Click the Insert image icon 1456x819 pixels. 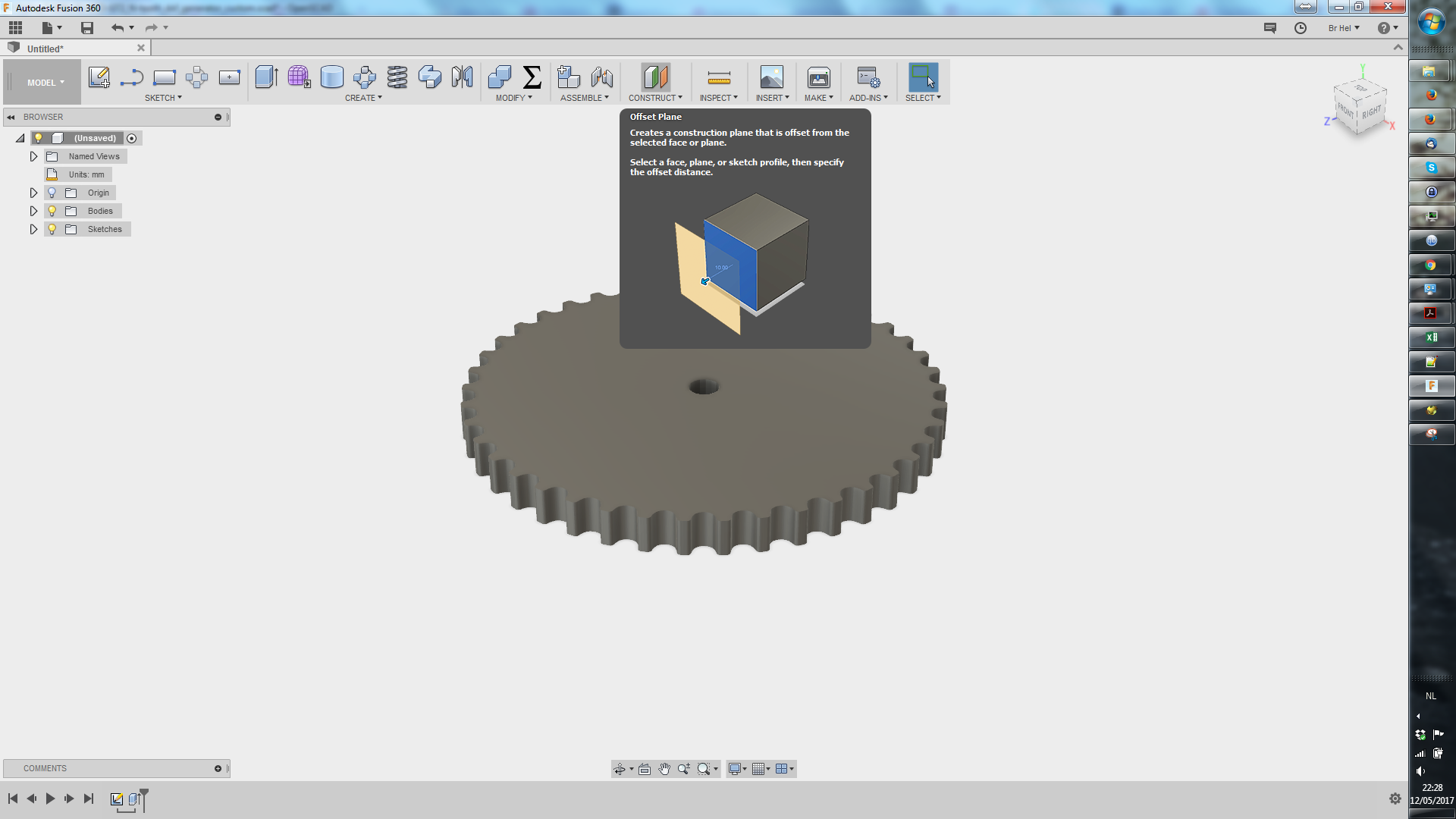[772, 77]
